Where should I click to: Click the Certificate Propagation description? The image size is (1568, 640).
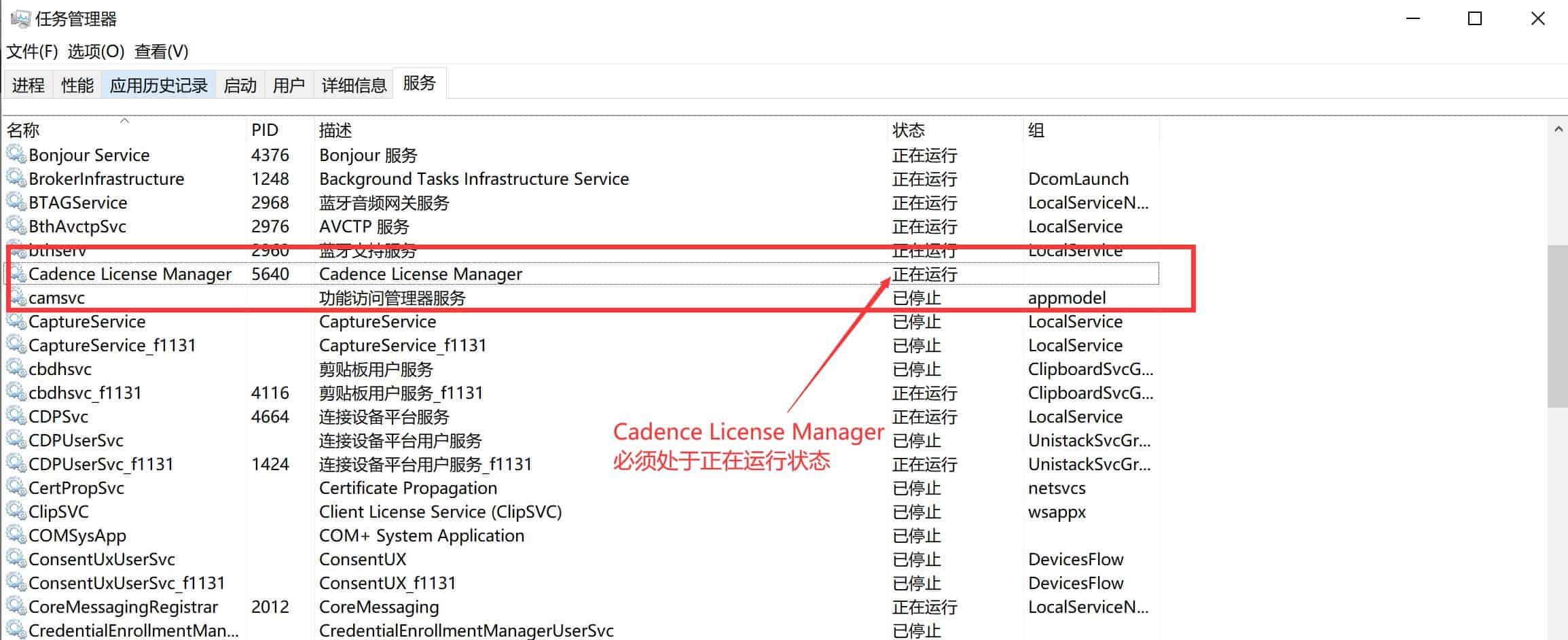point(408,488)
